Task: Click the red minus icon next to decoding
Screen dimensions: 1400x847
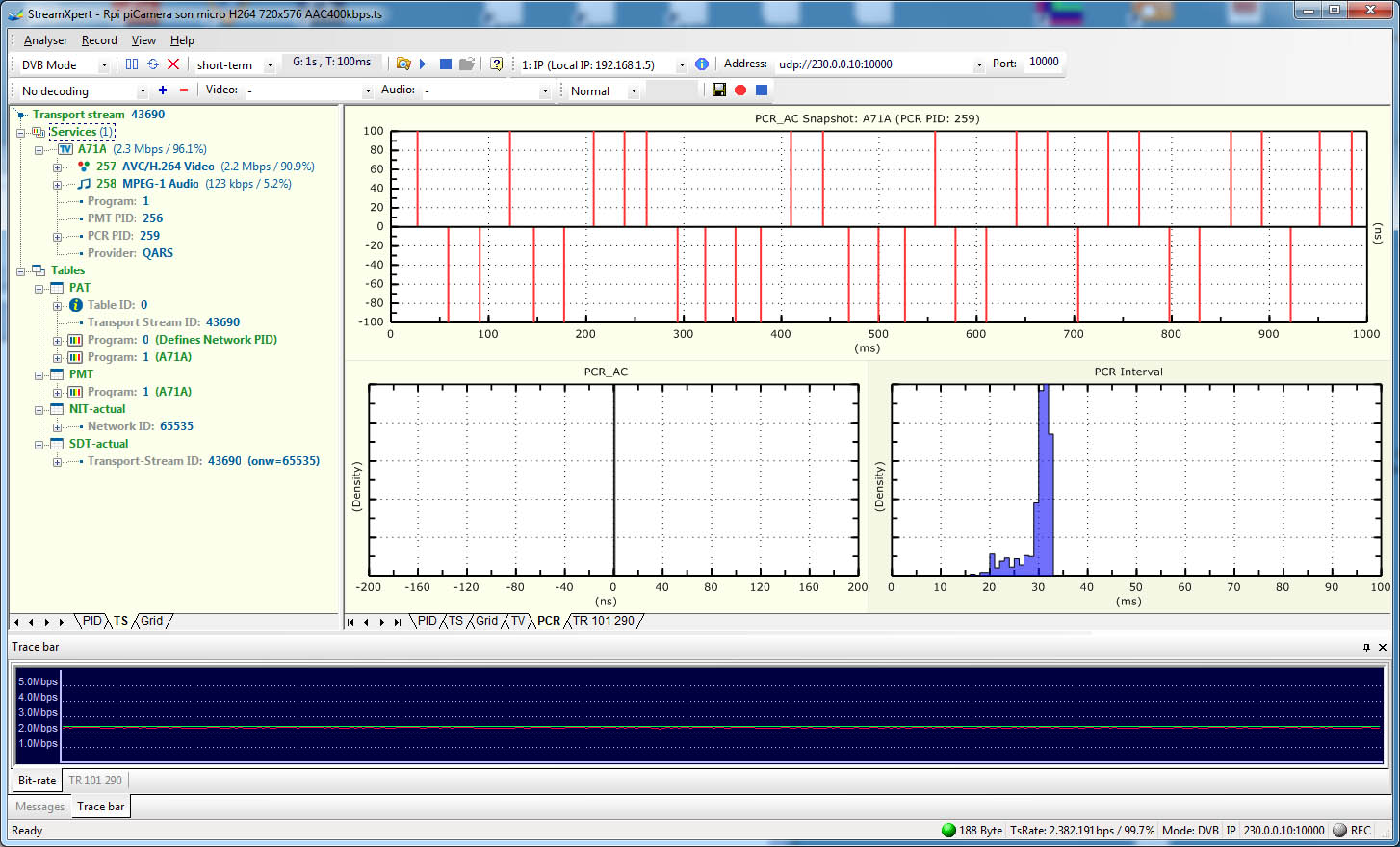Action: click(x=184, y=90)
